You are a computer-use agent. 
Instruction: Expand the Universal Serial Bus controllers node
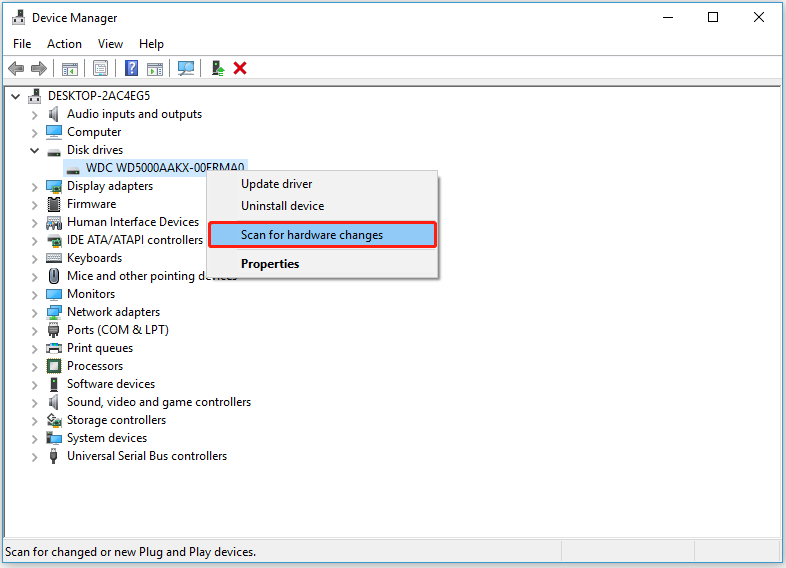35,456
